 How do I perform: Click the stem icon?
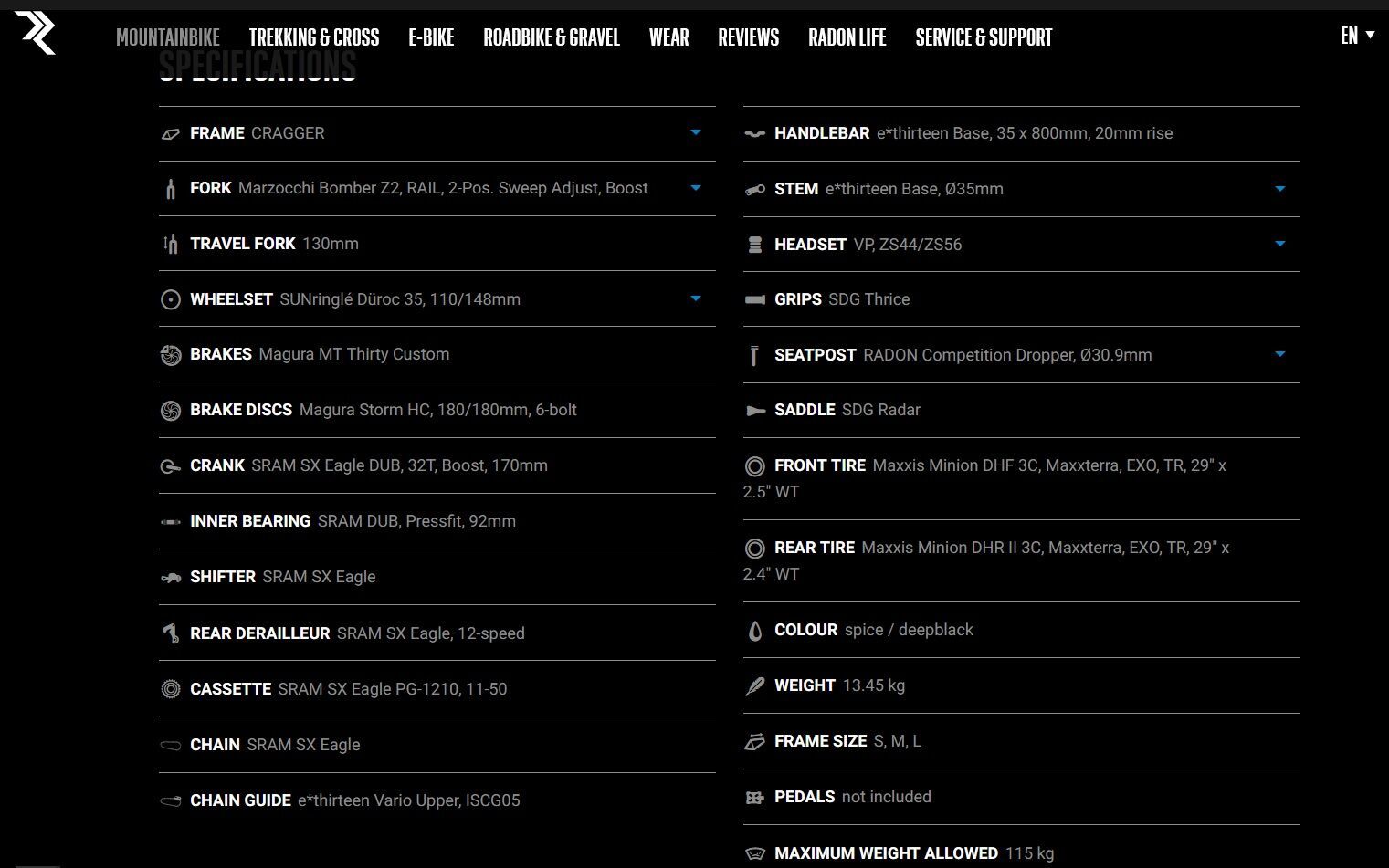pos(755,190)
